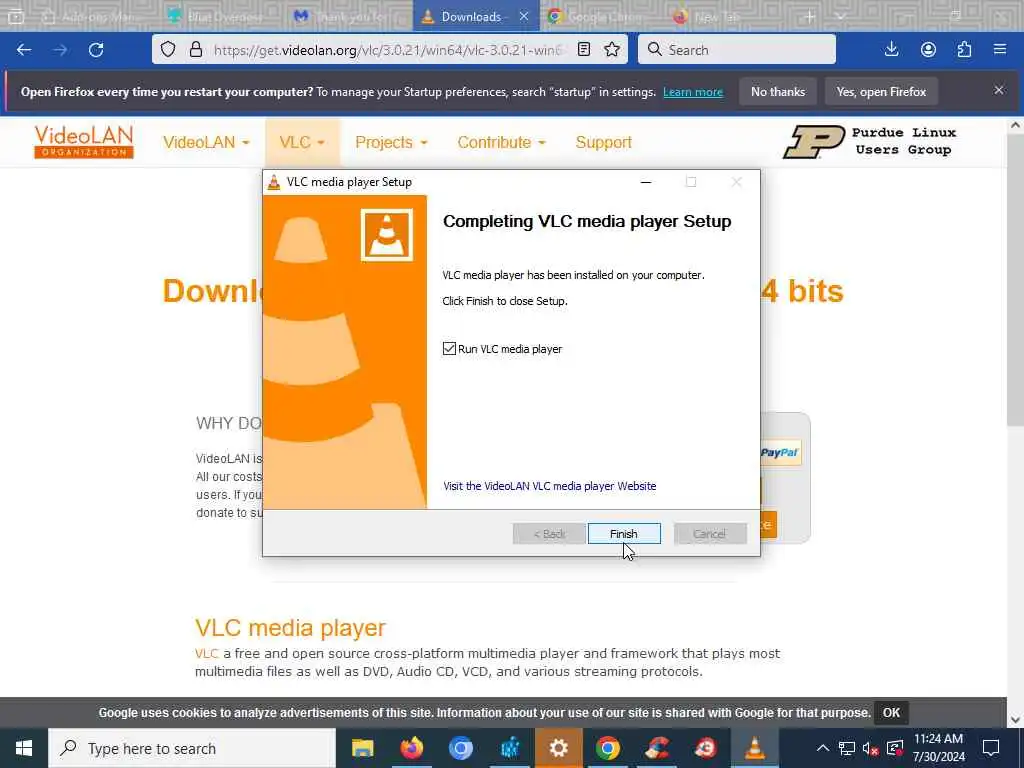Expand the VideoLAN navigation dropdown
Image resolution: width=1024 pixels, height=768 pixels.
206,142
